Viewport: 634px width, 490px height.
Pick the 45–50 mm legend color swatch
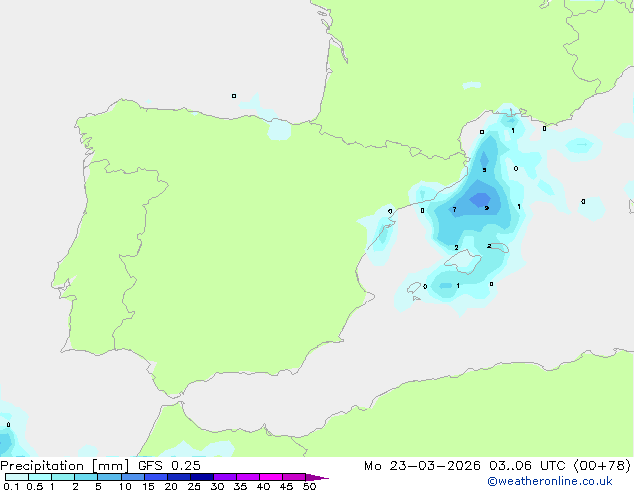pyautogui.click(x=294, y=477)
